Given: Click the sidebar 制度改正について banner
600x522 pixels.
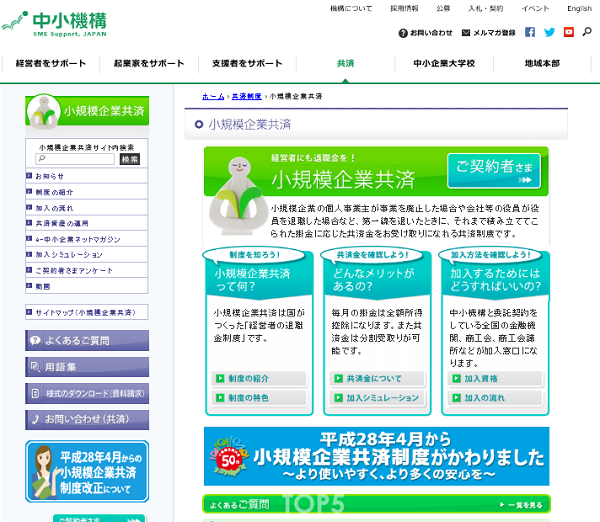Looking at the screenshot, I should pos(87,471).
